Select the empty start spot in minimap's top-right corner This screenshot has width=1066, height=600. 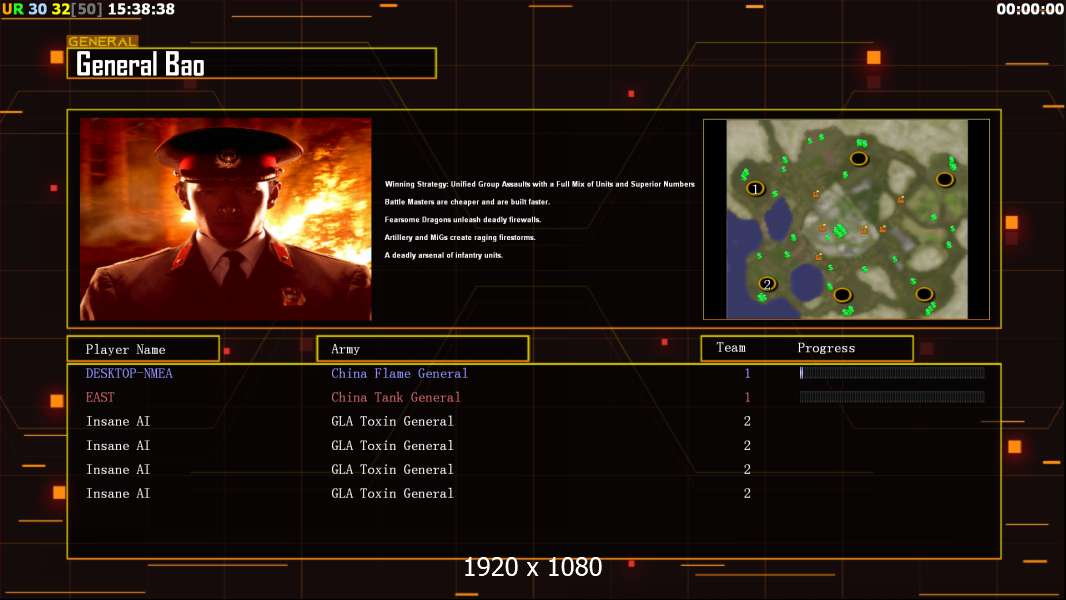(944, 179)
